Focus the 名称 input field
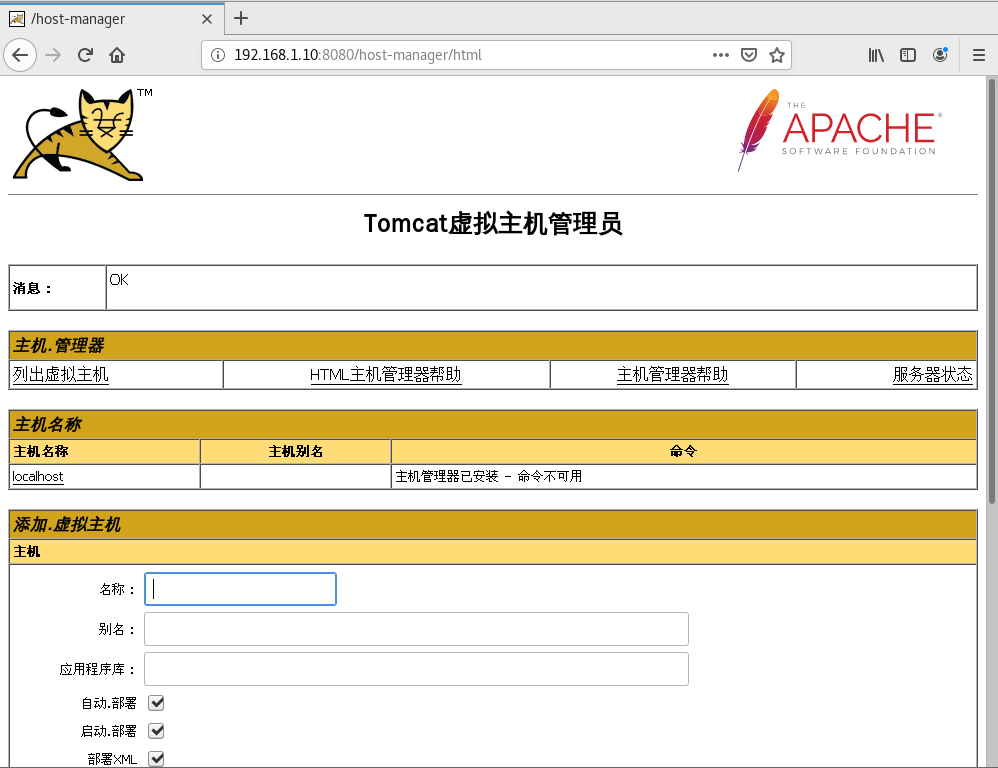 pos(241,589)
